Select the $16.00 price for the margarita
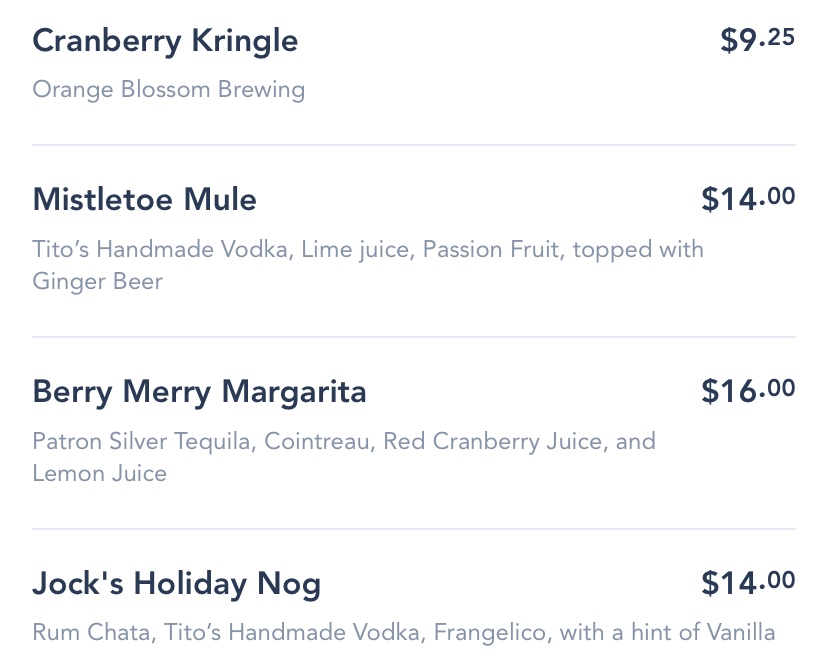Screen dimensions: 828x667 (x=748, y=391)
